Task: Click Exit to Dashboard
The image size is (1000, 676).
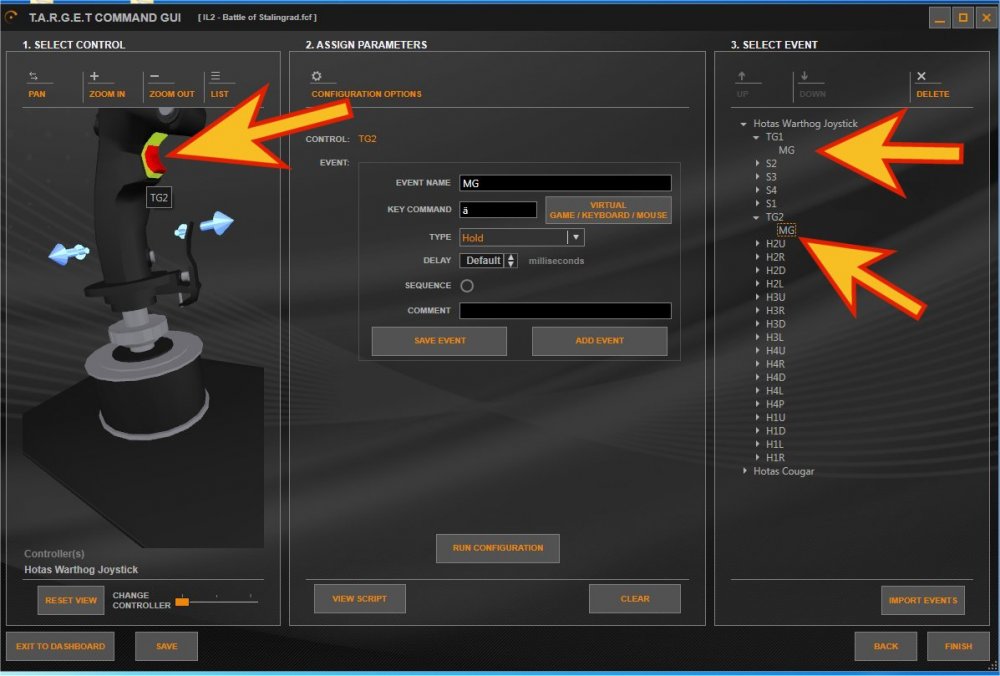Action: coord(61,647)
